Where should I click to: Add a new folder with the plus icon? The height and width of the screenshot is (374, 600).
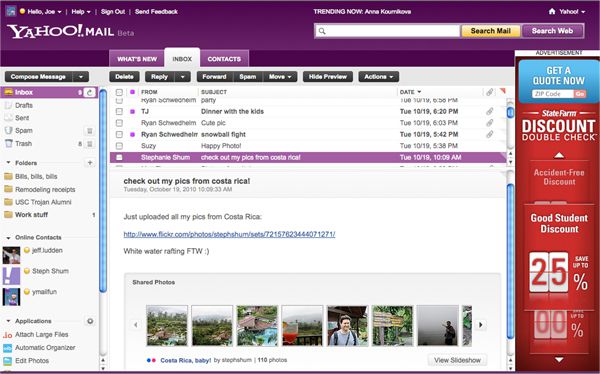90,163
